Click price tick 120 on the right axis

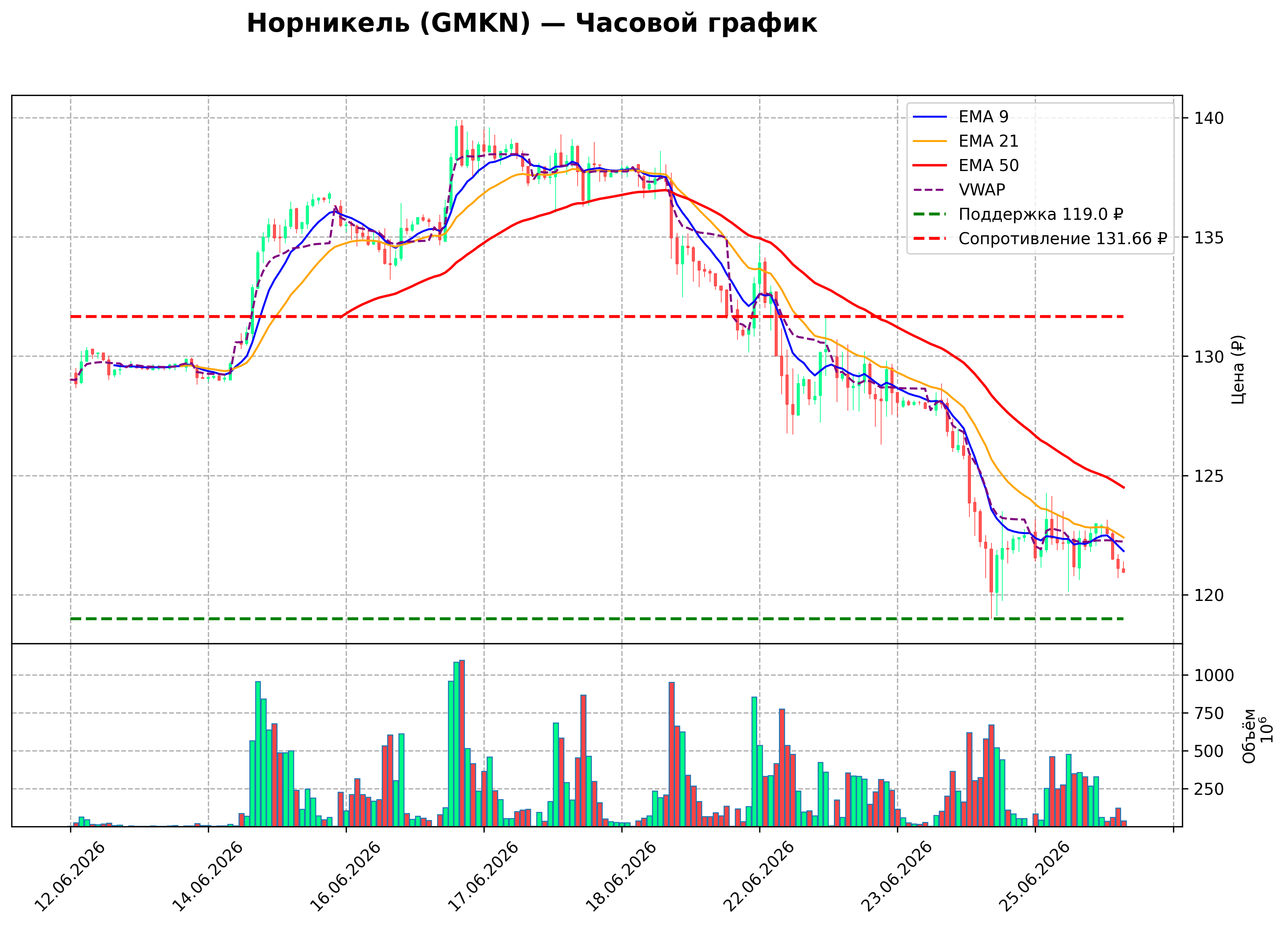pyautogui.click(x=1209, y=595)
